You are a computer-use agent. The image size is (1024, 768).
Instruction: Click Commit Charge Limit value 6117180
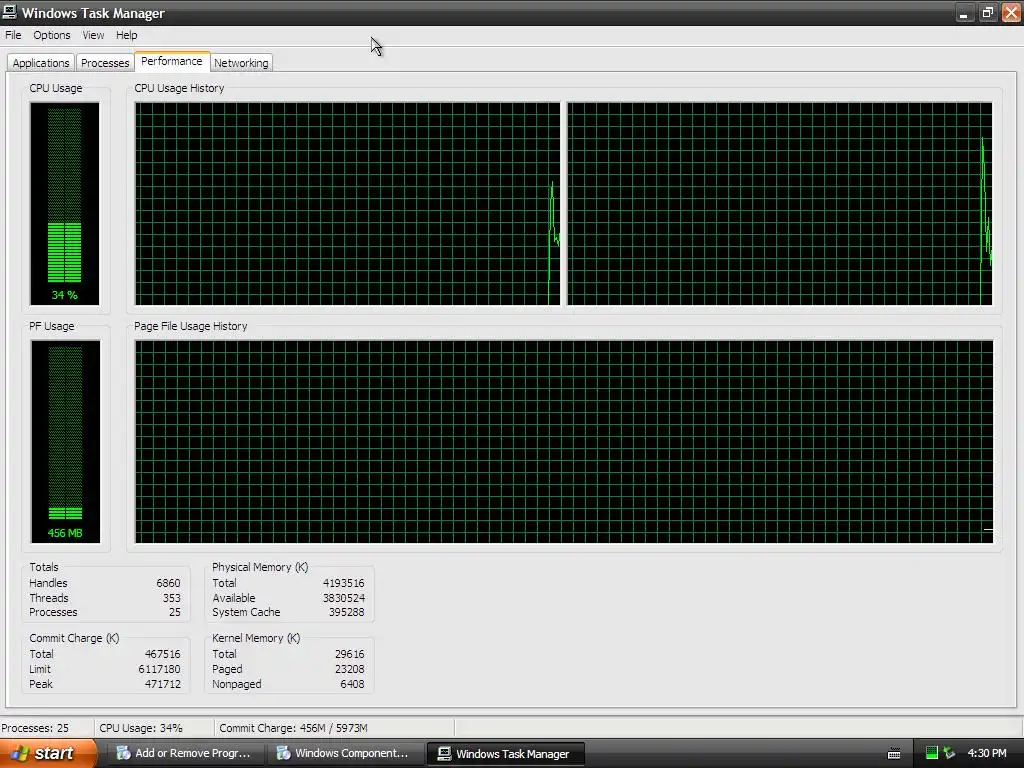pos(159,669)
